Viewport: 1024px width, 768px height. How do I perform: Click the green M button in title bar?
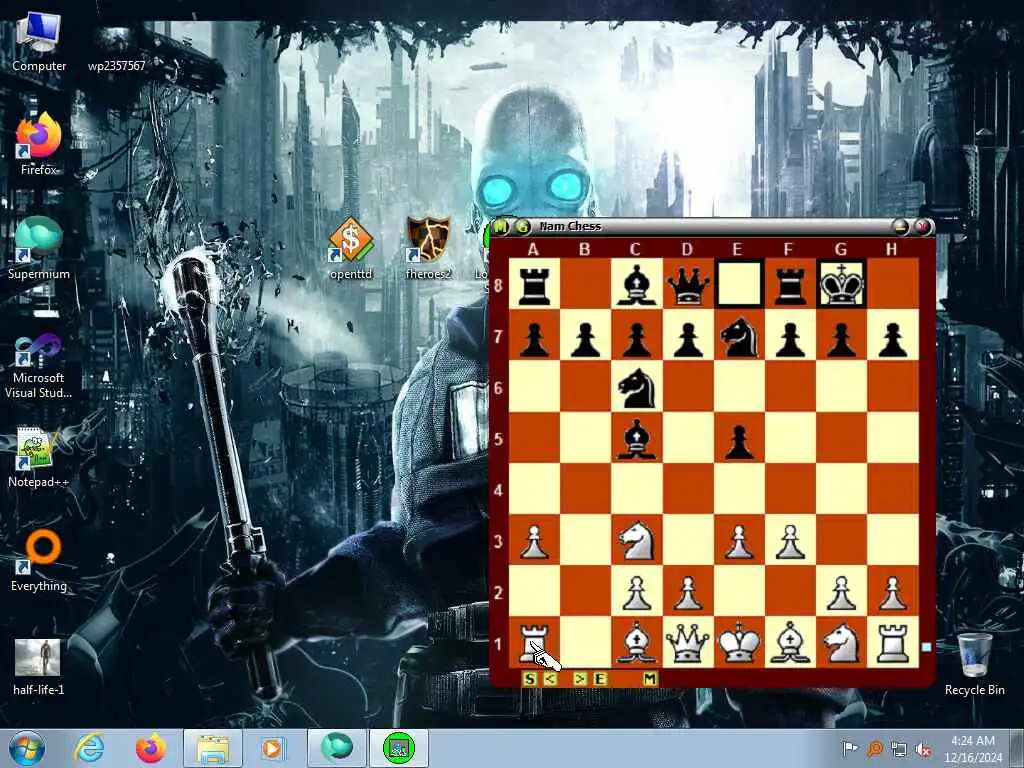click(500, 227)
